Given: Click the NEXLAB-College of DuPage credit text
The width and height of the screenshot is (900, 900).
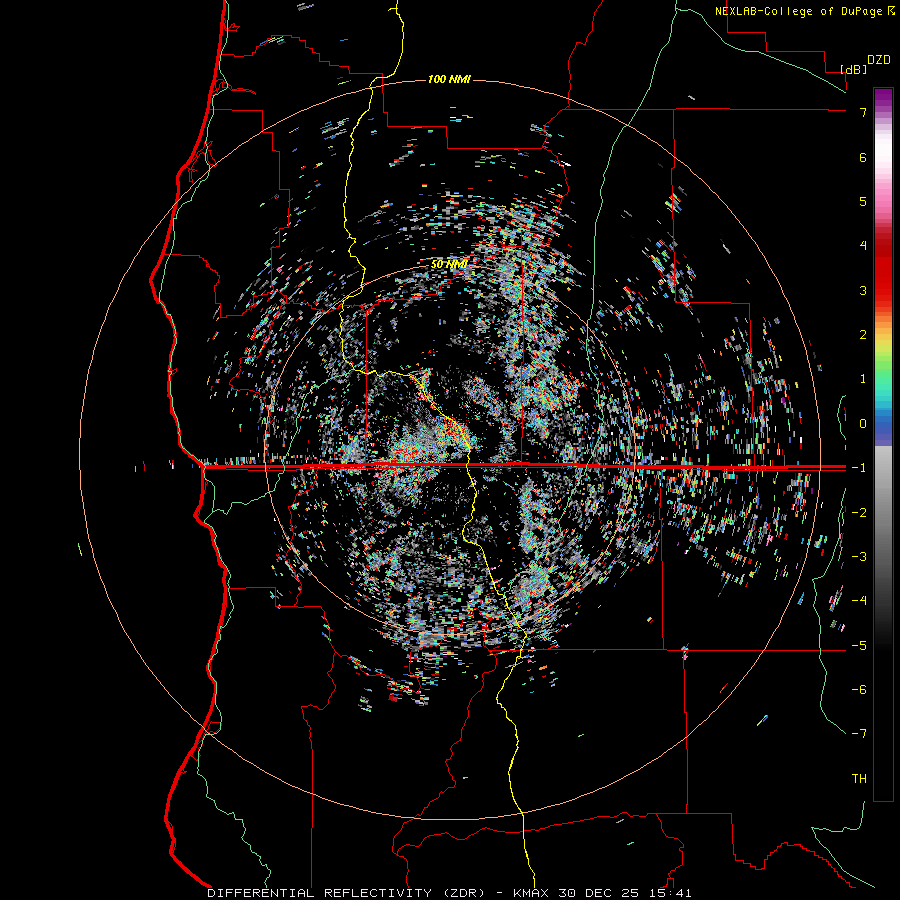Looking at the screenshot, I should (x=798, y=11).
